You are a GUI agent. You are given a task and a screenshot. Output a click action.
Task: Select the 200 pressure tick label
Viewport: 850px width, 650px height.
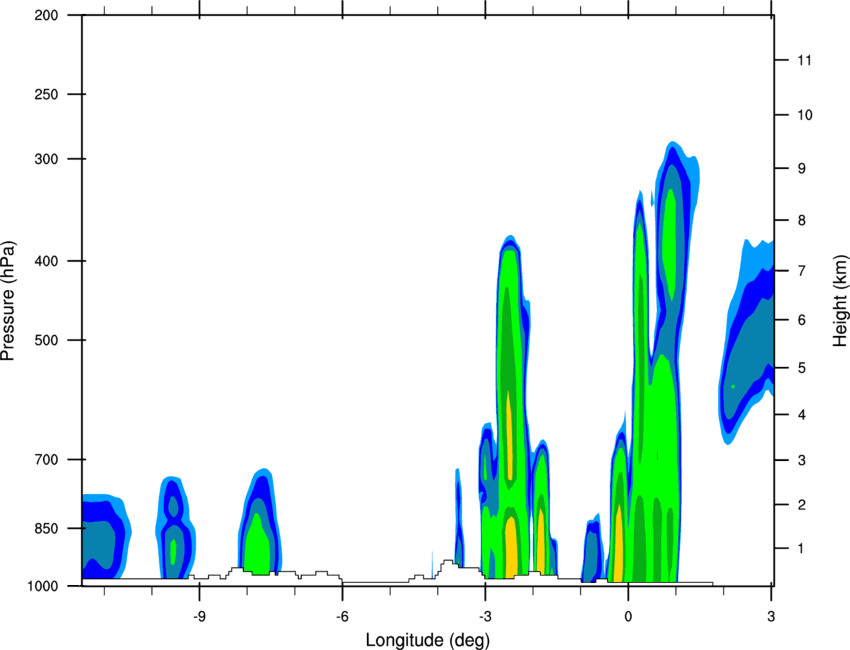coord(46,15)
